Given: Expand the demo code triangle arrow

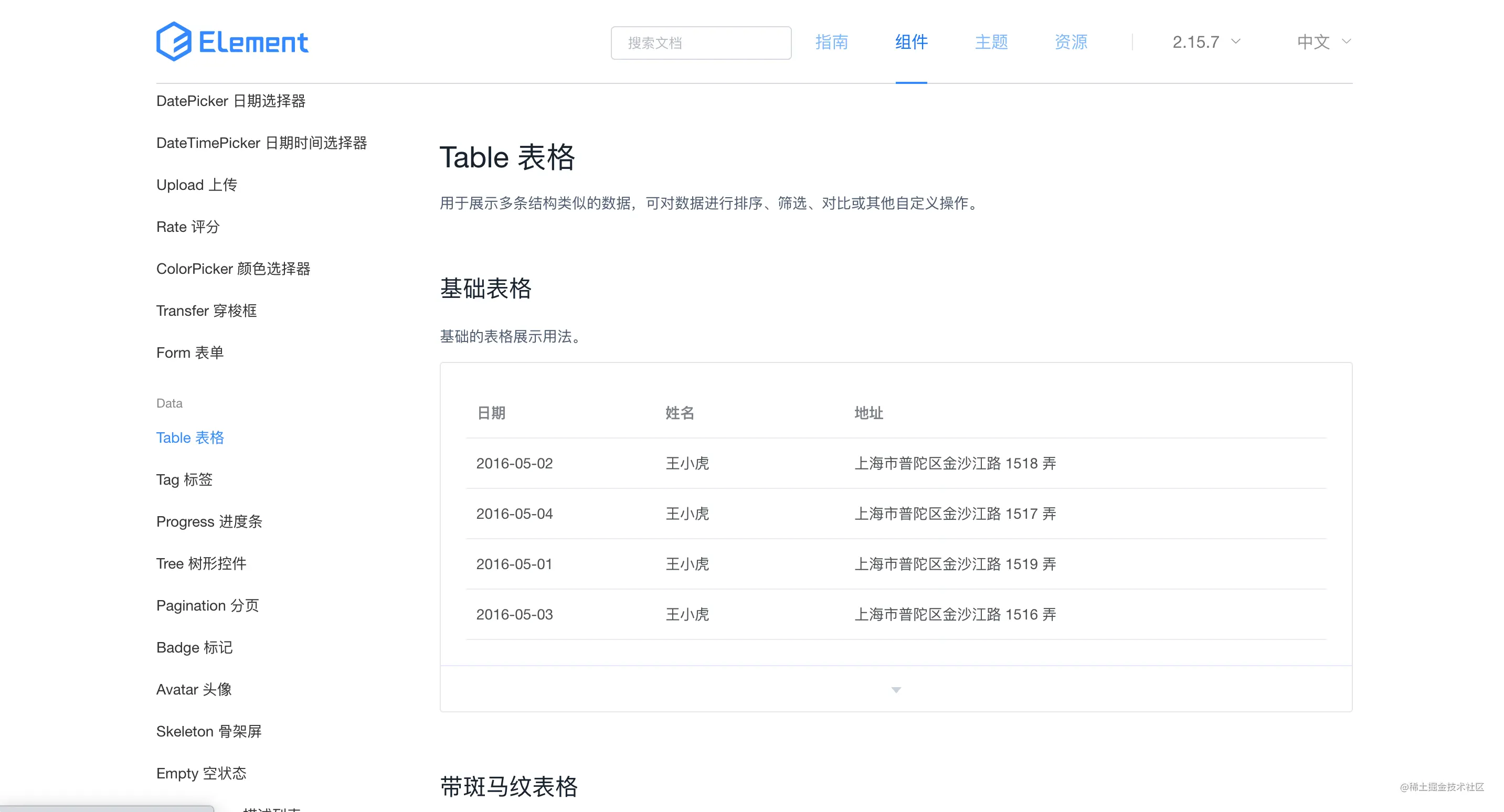Looking at the screenshot, I should [896, 689].
